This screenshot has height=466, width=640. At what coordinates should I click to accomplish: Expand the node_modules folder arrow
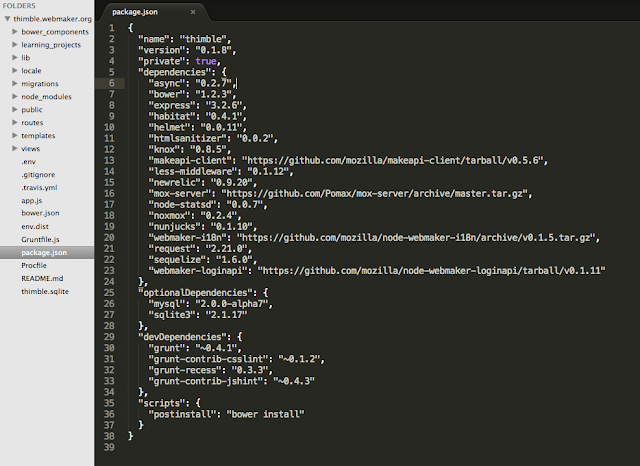point(15,97)
